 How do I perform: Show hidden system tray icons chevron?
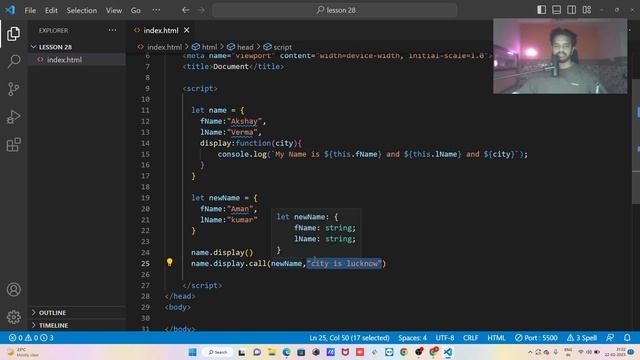530,352
